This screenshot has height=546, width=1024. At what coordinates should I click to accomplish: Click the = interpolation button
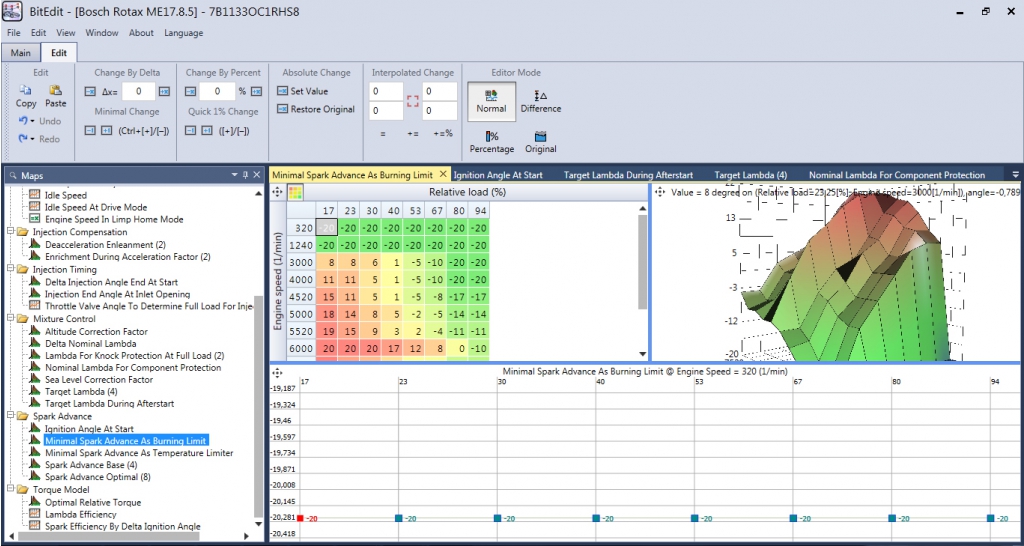point(383,133)
